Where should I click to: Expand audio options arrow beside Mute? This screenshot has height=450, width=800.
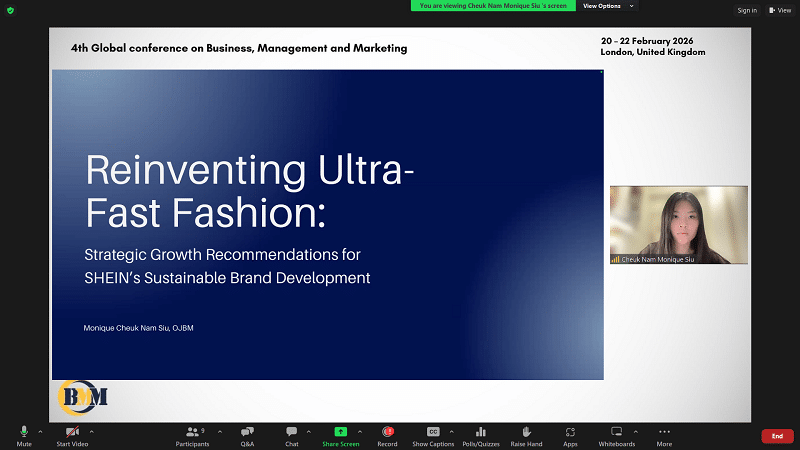(x=41, y=431)
